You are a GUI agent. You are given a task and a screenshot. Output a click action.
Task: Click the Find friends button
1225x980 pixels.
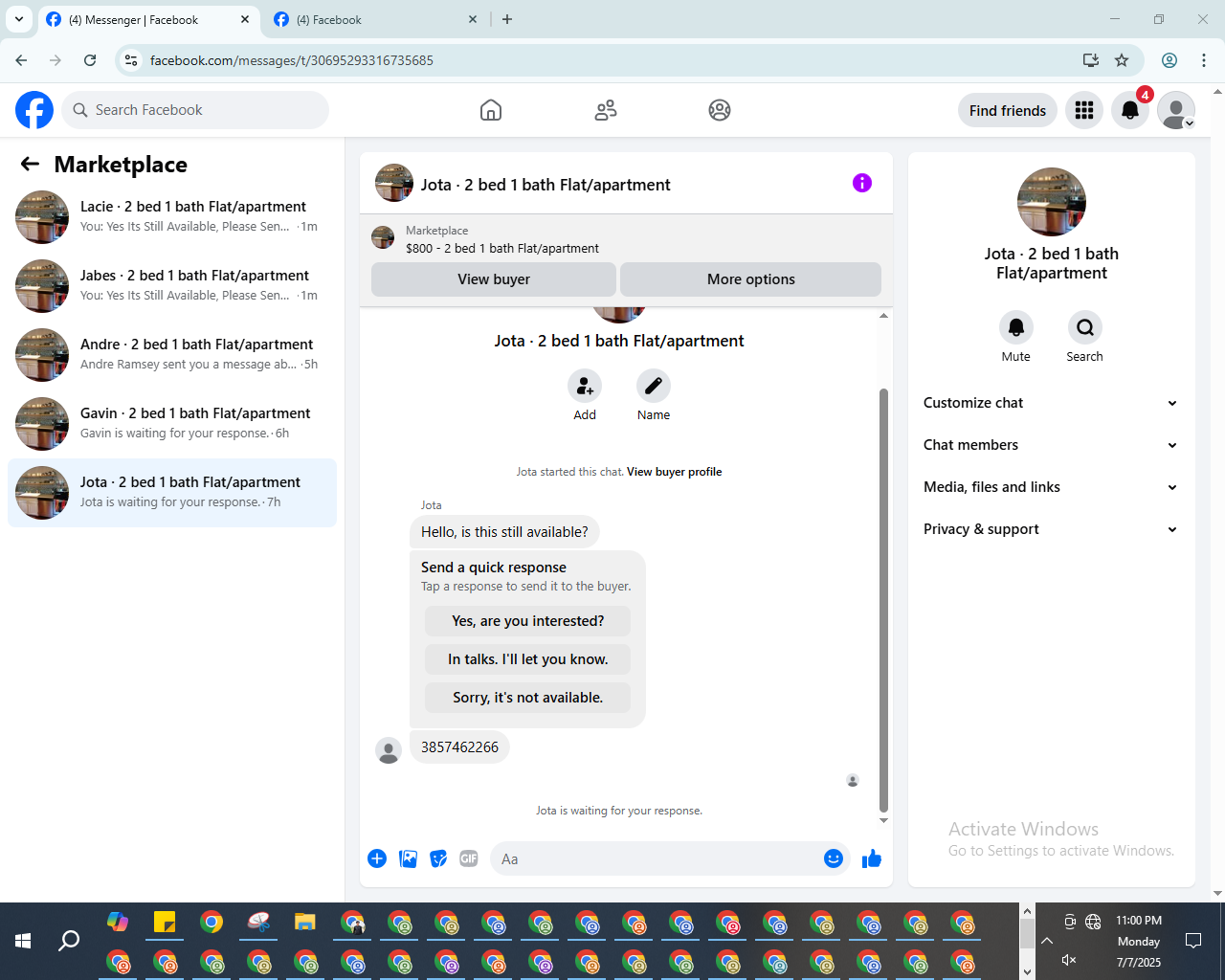[1008, 110]
